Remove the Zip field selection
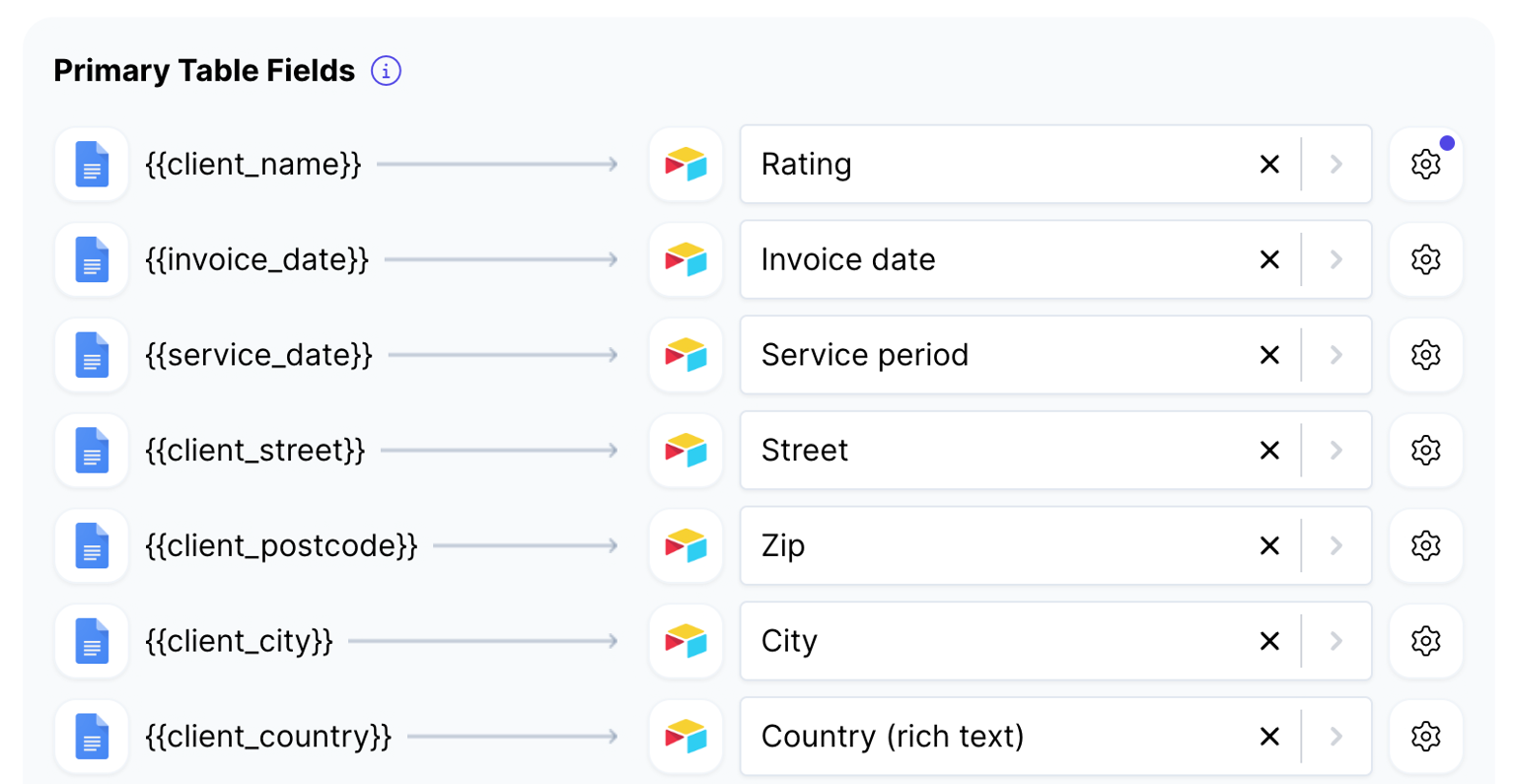Screen dimensions: 1515x784 click(x=1270, y=545)
